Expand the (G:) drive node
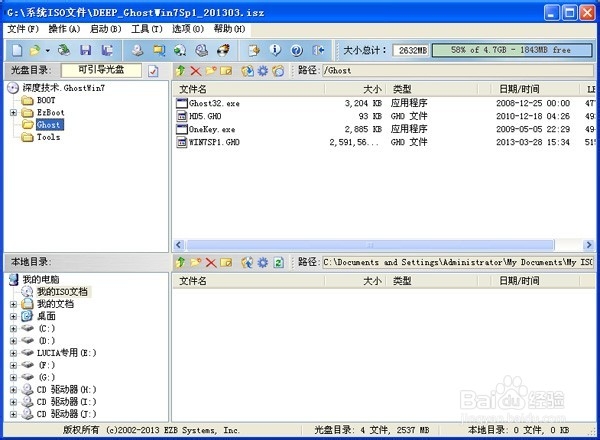Viewport: 600px width, 440px height. point(13,378)
